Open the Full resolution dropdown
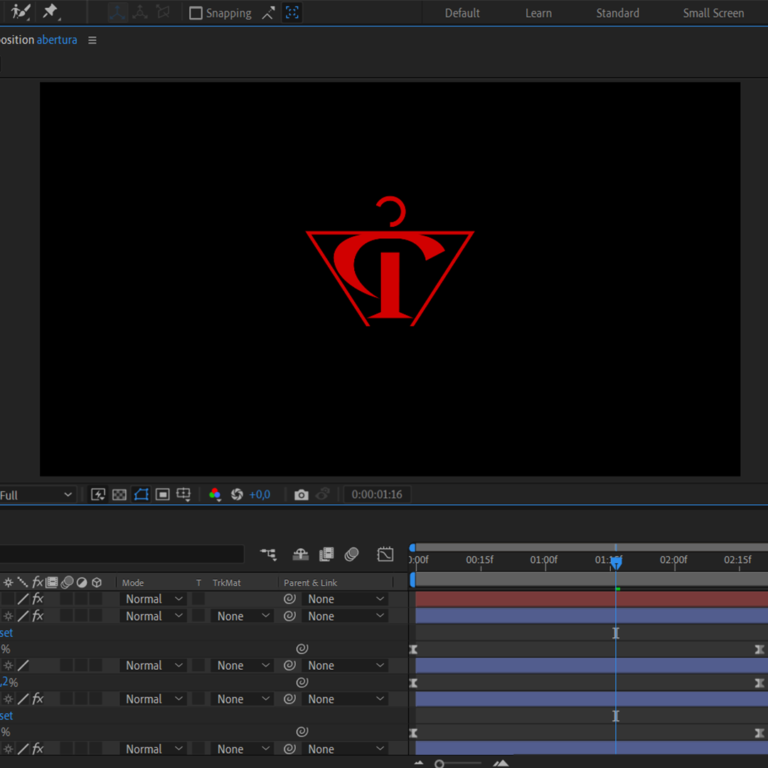This screenshot has height=768, width=768. [38, 495]
